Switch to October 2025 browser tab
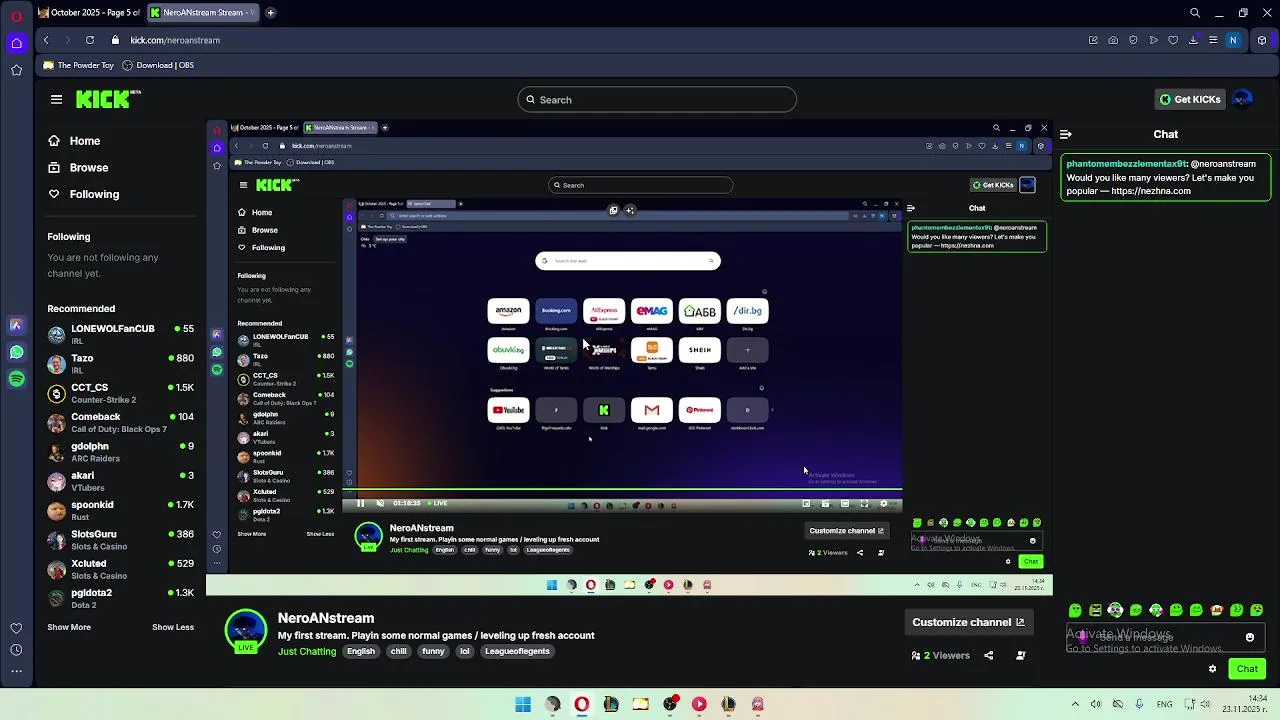The height and width of the screenshot is (720, 1280). [90, 13]
